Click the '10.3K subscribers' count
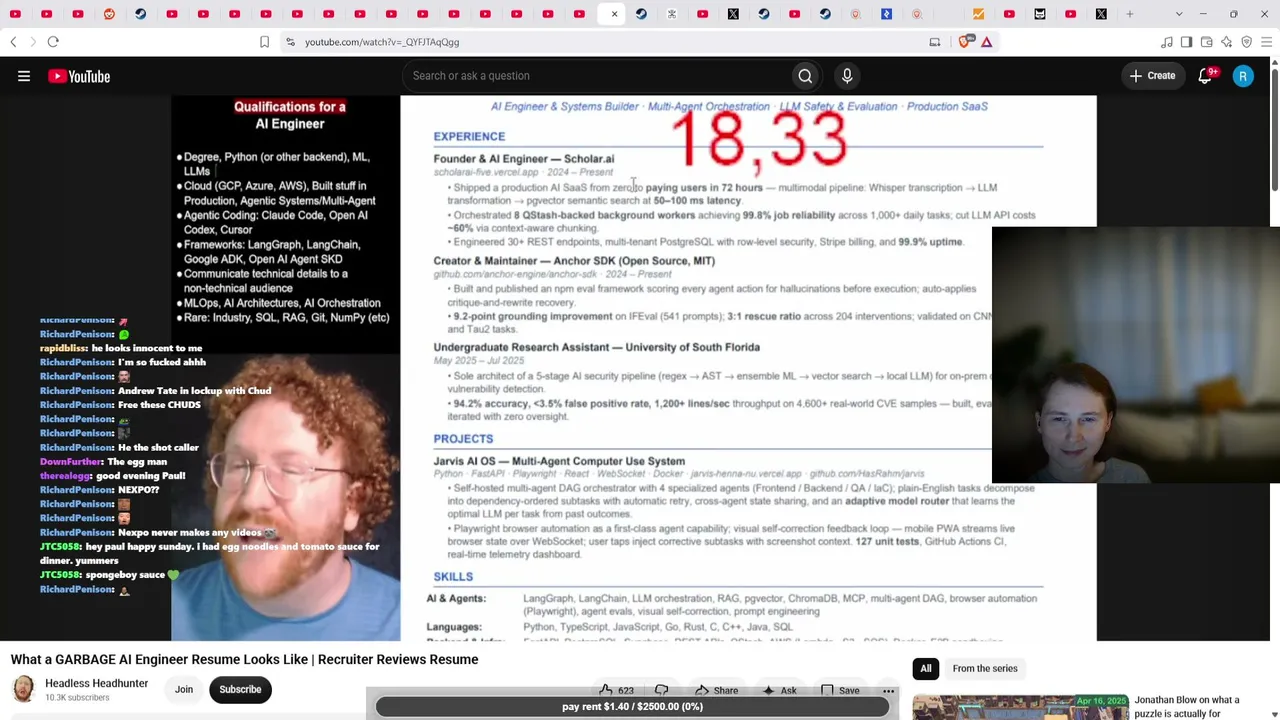Viewport: 1280px width, 720px height. point(77,697)
